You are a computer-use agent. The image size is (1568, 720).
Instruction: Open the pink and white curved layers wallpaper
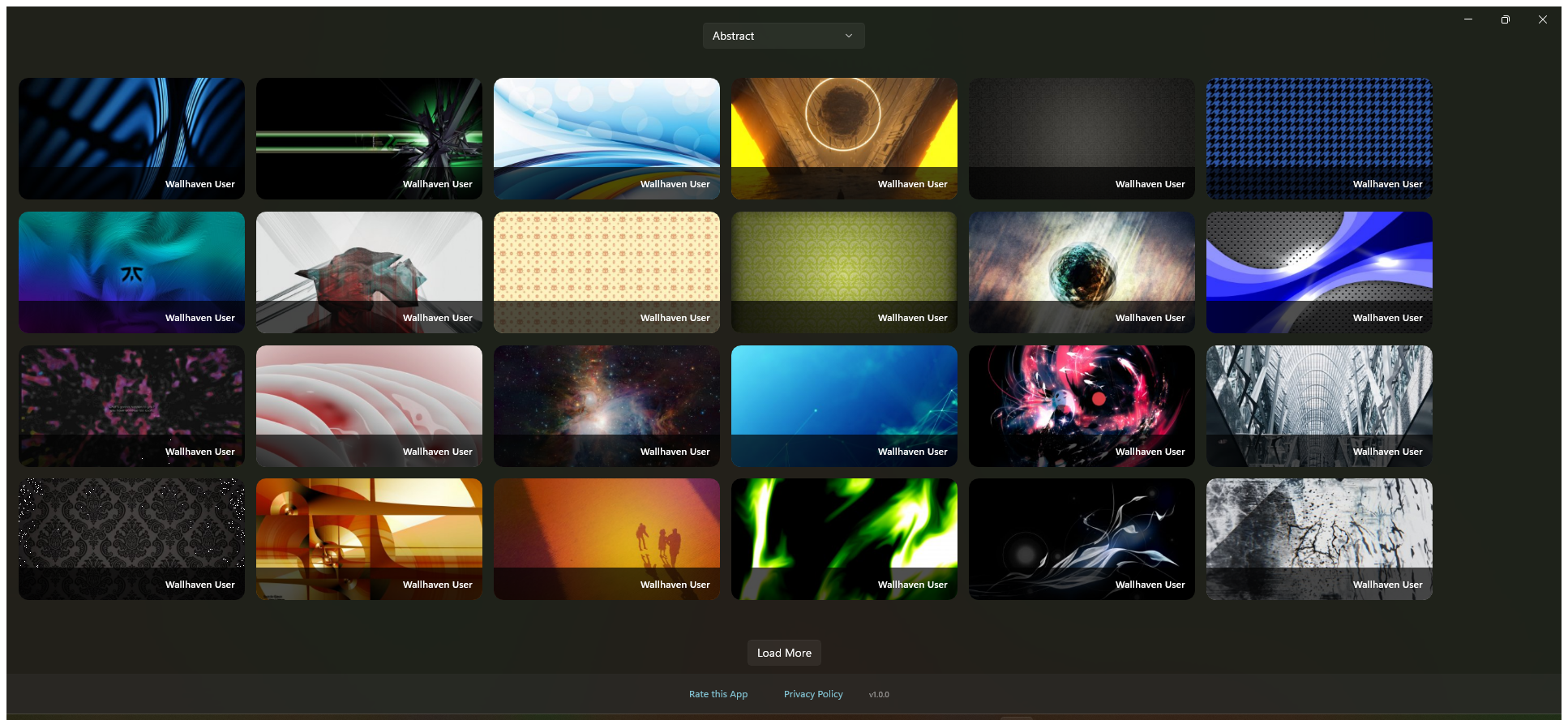(369, 406)
